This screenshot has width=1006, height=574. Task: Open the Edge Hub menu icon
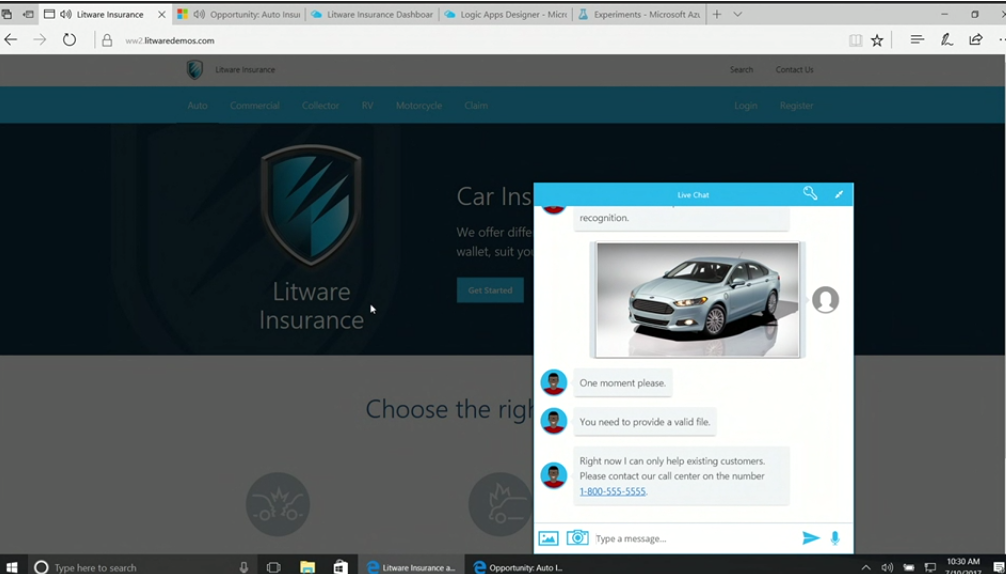tap(917, 40)
